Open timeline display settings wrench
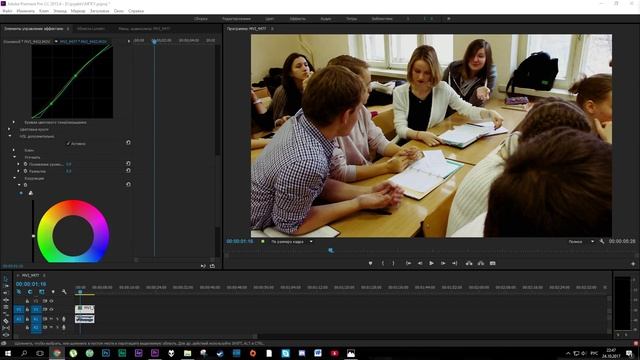The width and height of the screenshot is (640, 360). [64, 292]
